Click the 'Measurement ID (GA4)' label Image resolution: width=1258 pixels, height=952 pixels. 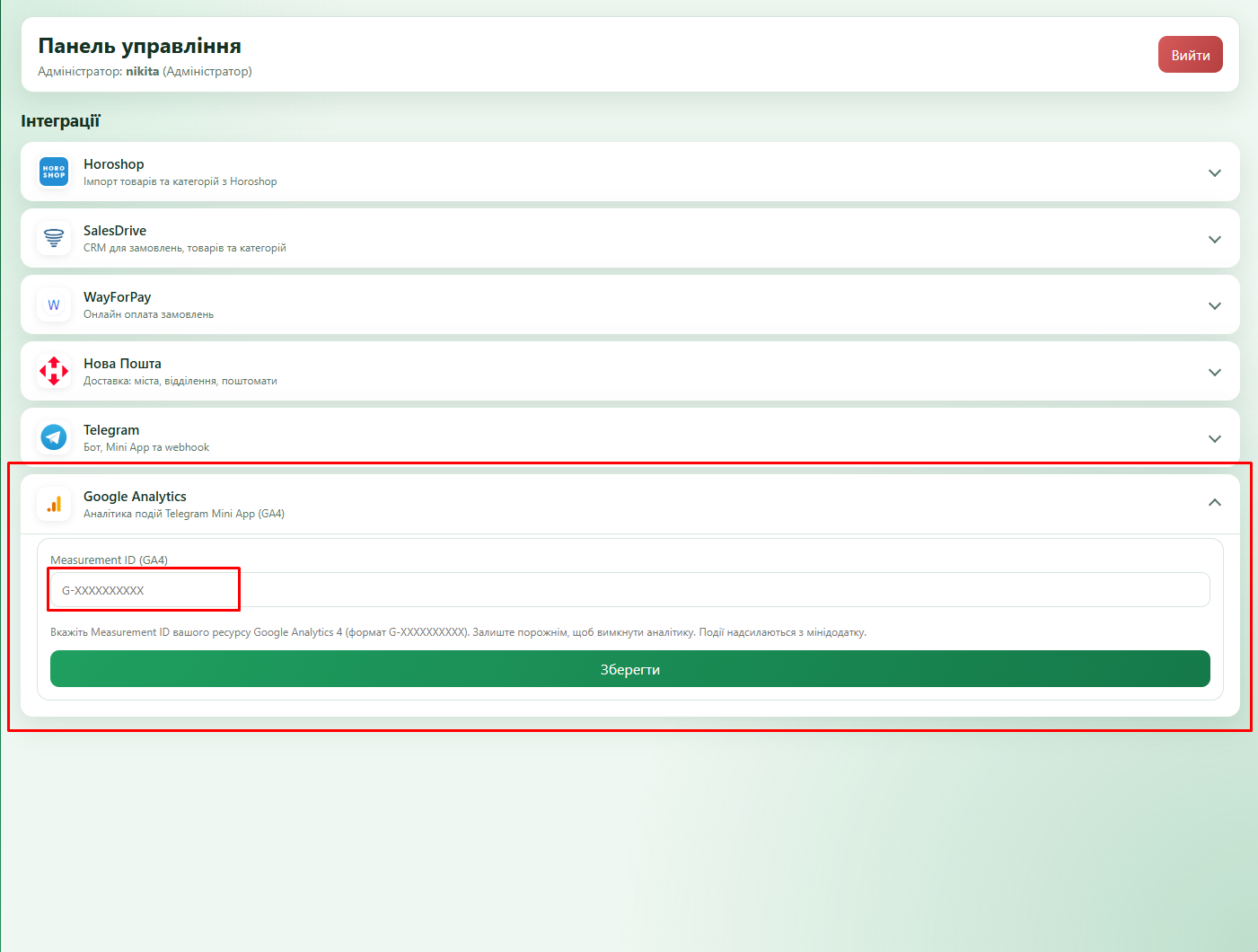[110, 560]
